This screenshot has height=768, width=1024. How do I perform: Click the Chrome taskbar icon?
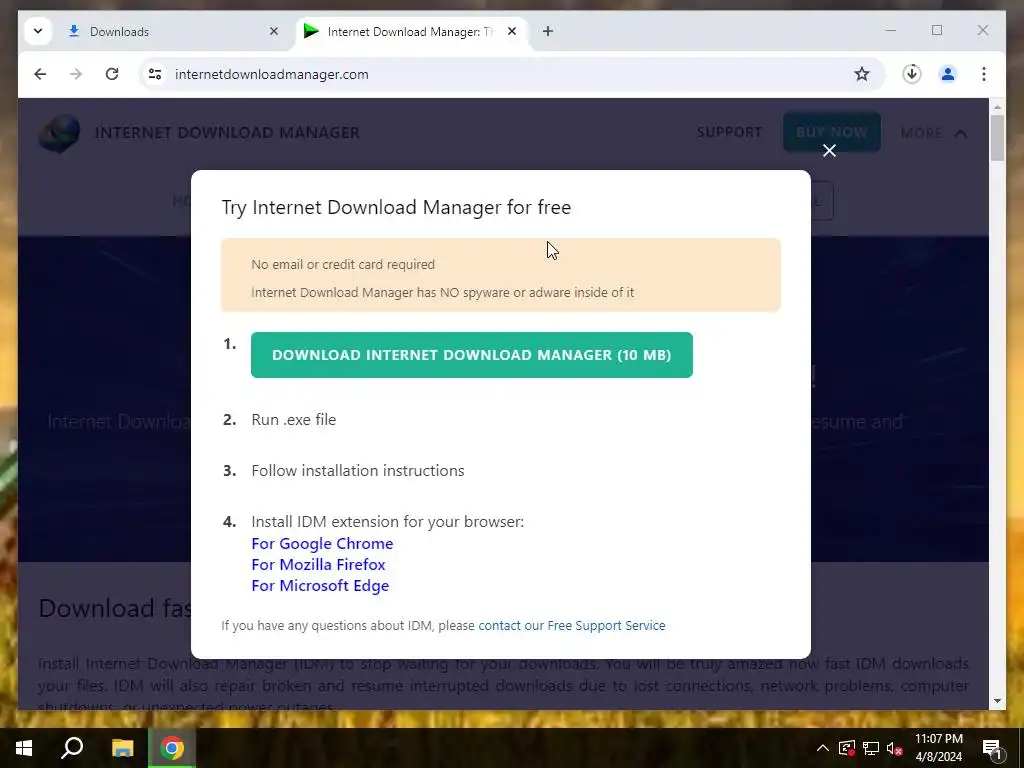(172, 748)
